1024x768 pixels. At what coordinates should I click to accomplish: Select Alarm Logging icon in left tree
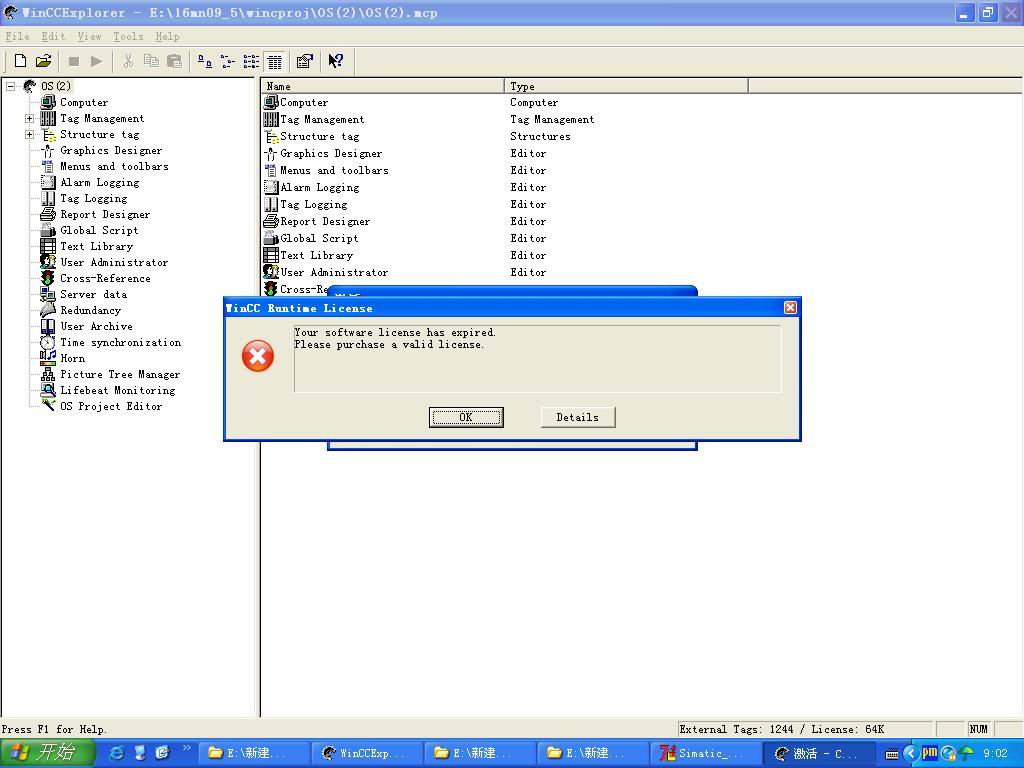[48, 182]
